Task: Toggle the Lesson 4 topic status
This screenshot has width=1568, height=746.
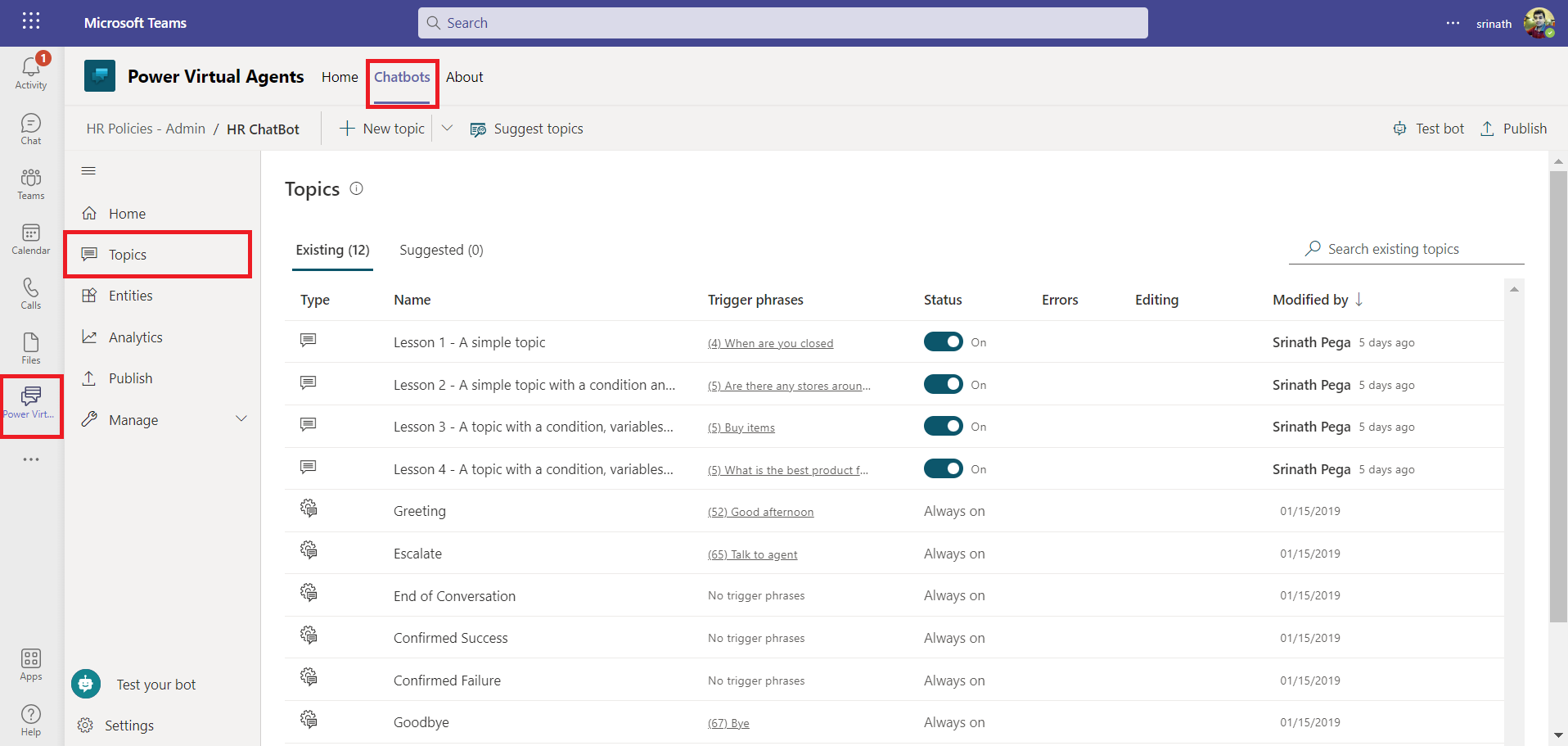Action: [x=943, y=469]
